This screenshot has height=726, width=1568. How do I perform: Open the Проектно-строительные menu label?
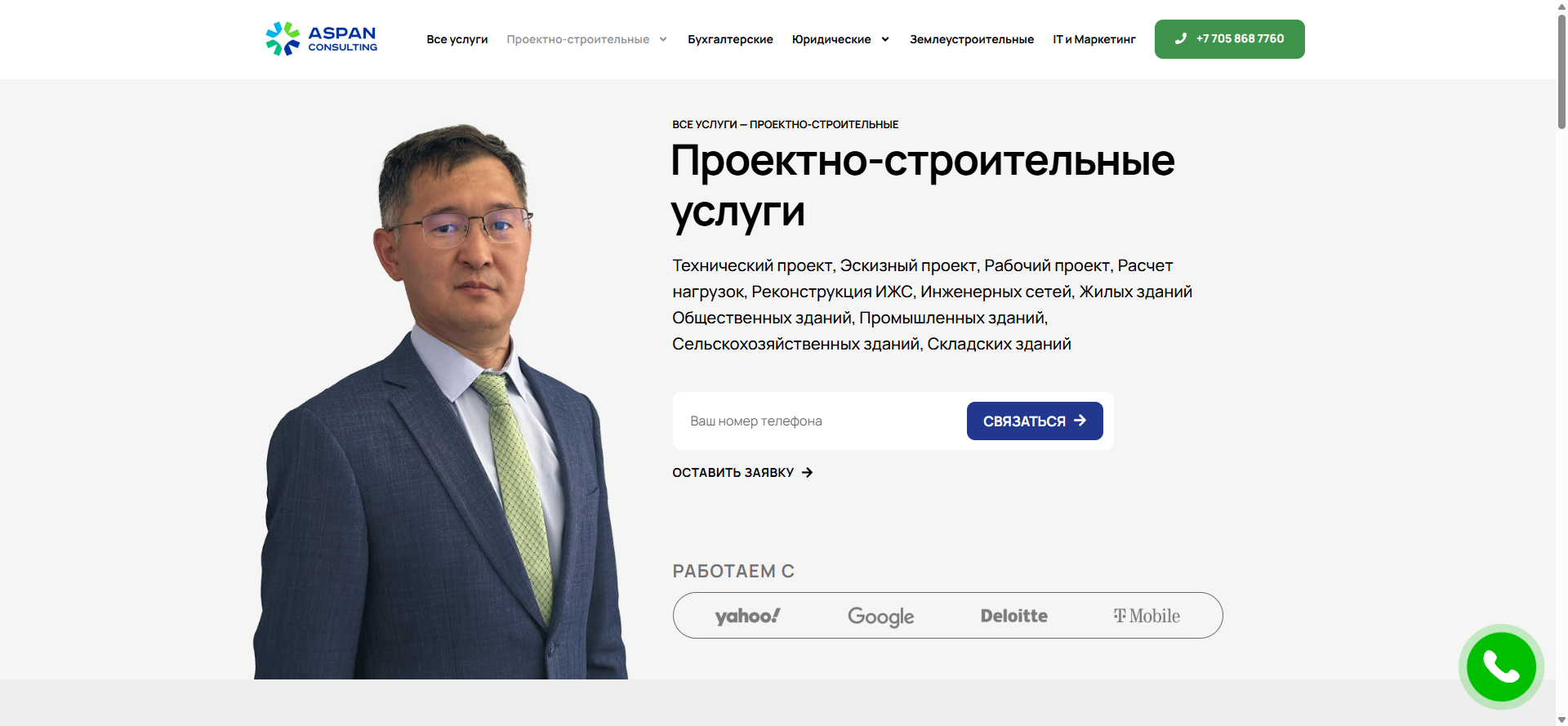578,39
